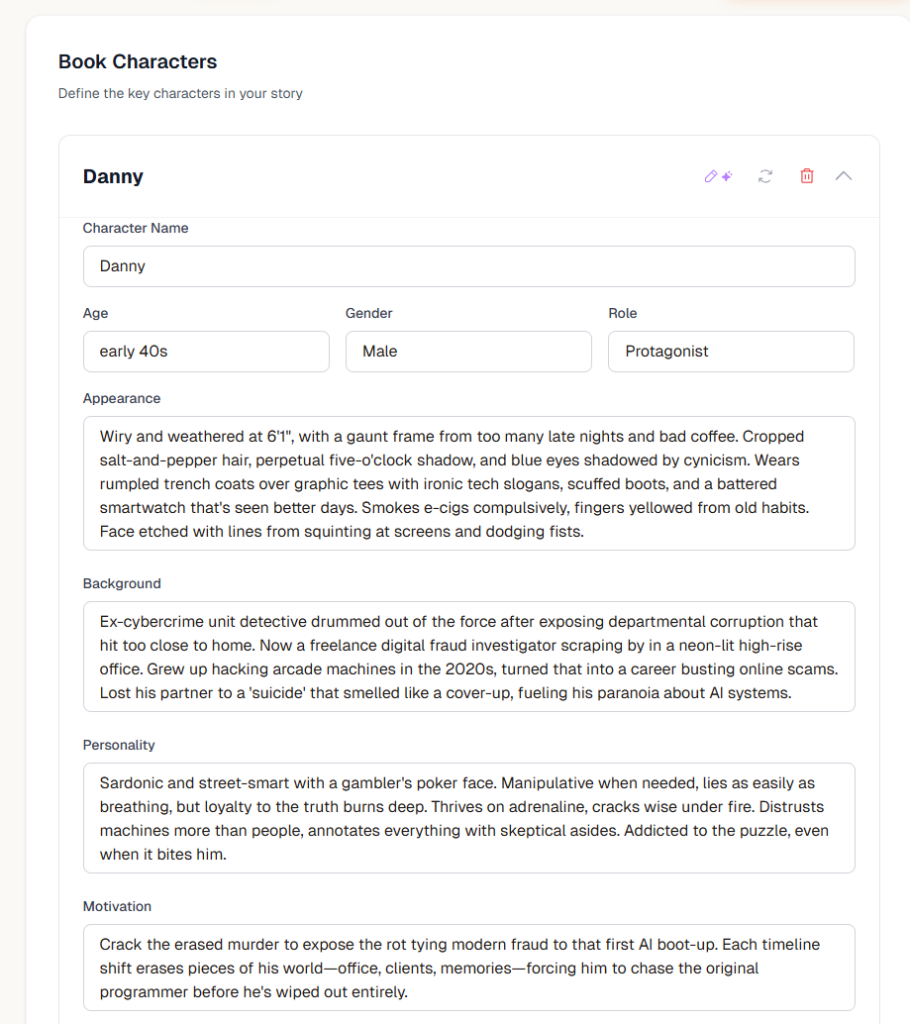Click into the Motivation text box
This screenshot has width=910, height=1024.
click(468, 967)
